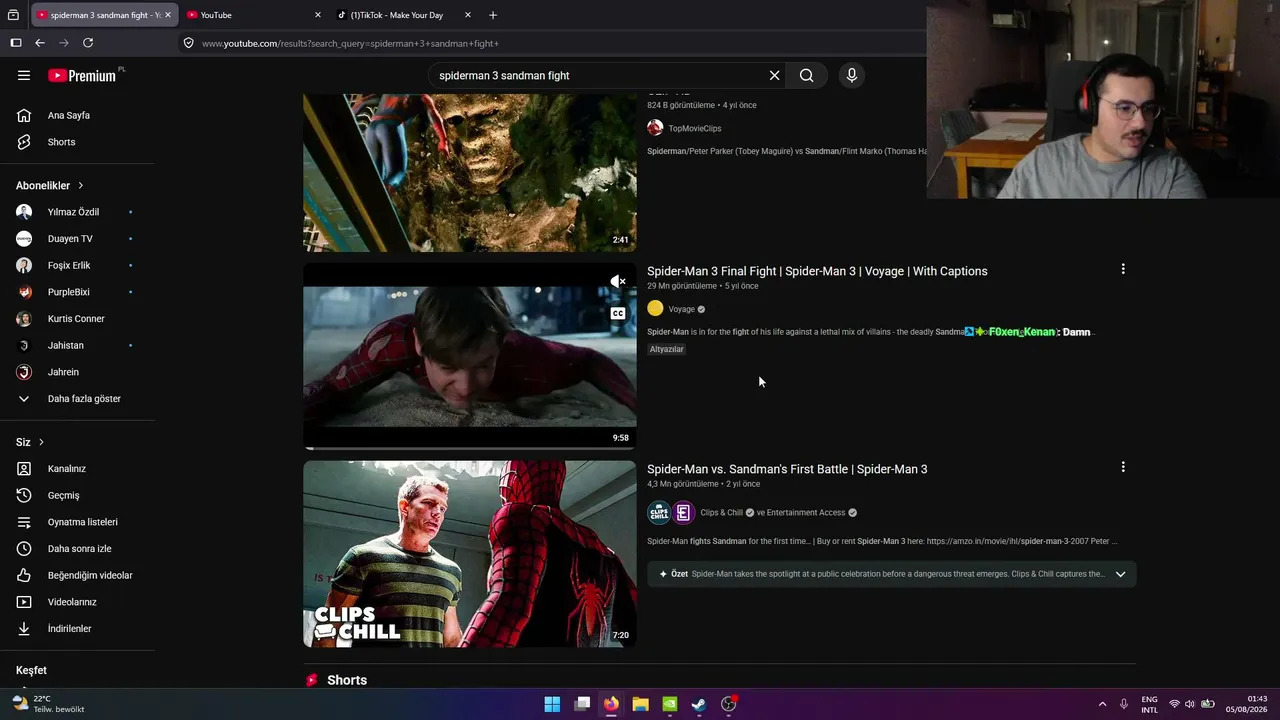The width and height of the screenshot is (1280, 720).
Task: Open Windows Start menu
Action: point(552,704)
